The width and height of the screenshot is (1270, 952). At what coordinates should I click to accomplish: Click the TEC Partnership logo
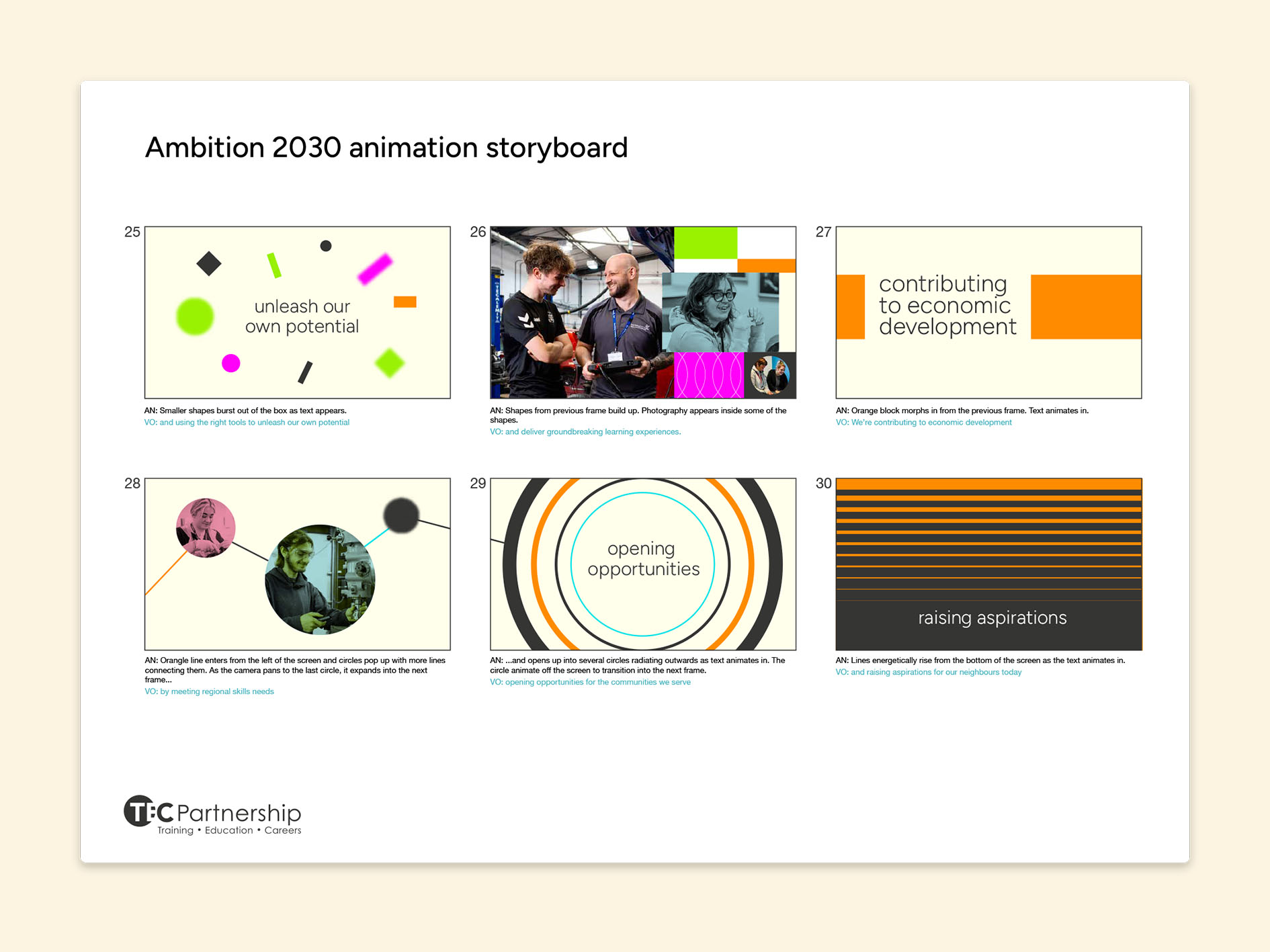[x=212, y=815]
